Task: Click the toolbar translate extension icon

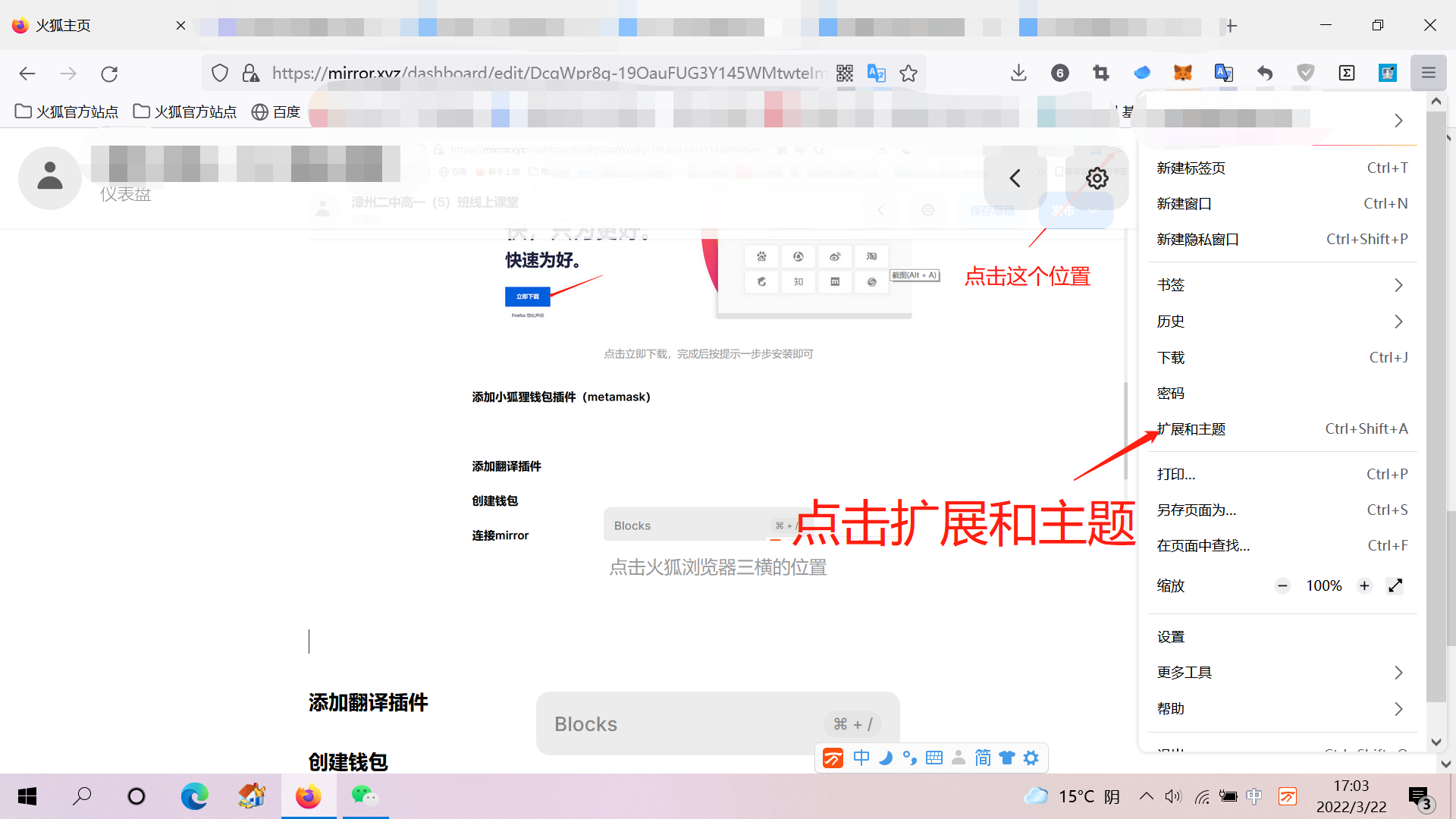Action: tap(1224, 73)
